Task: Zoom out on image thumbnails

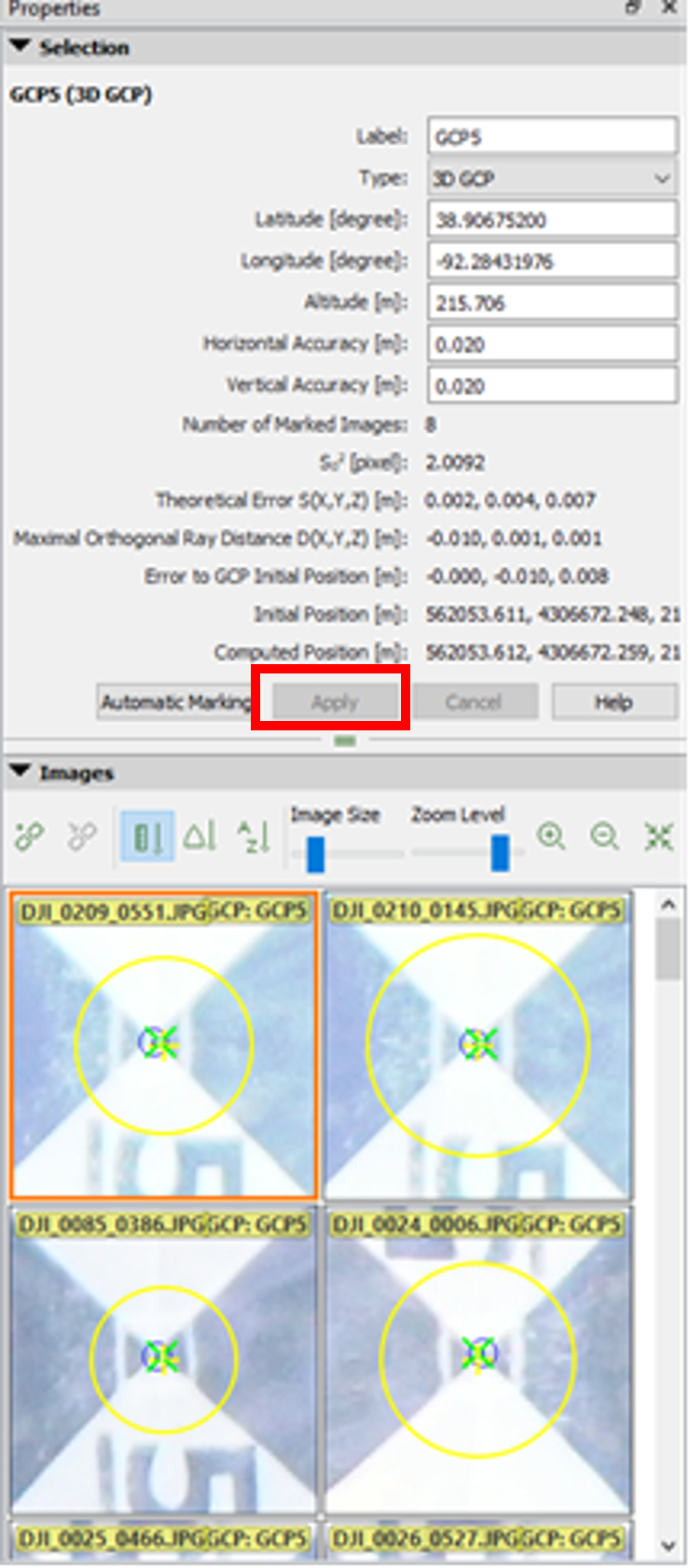Action: point(605,836)
